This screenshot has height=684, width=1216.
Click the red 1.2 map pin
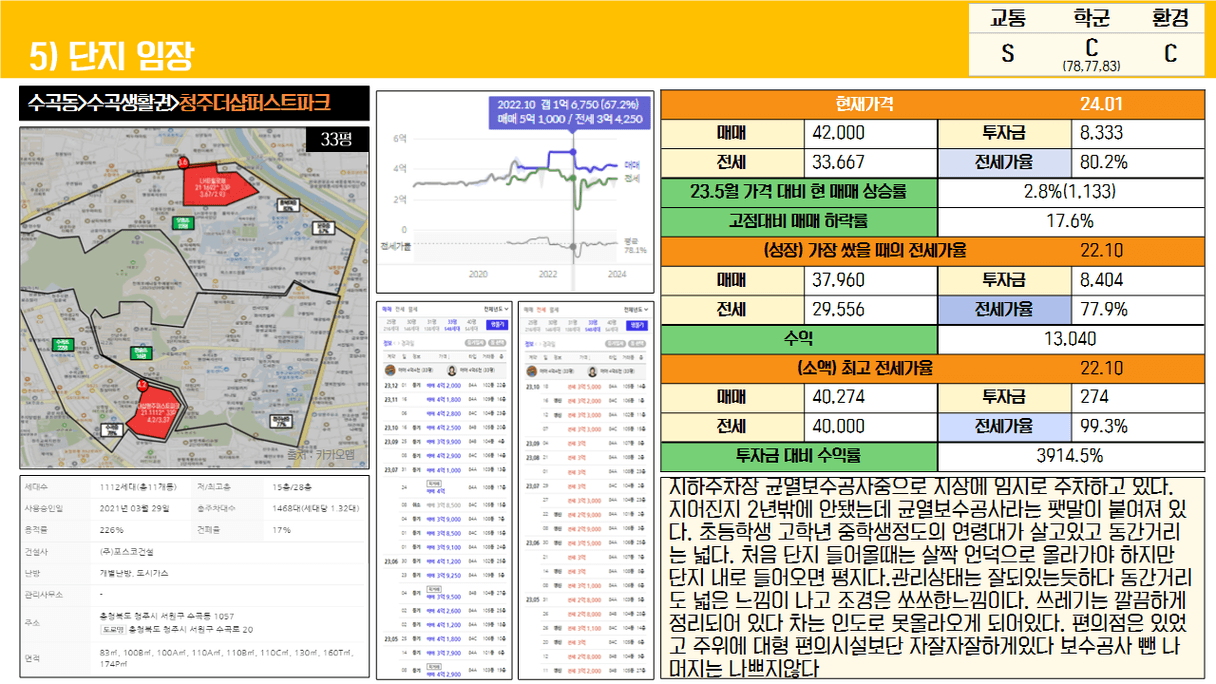[142, 385]
